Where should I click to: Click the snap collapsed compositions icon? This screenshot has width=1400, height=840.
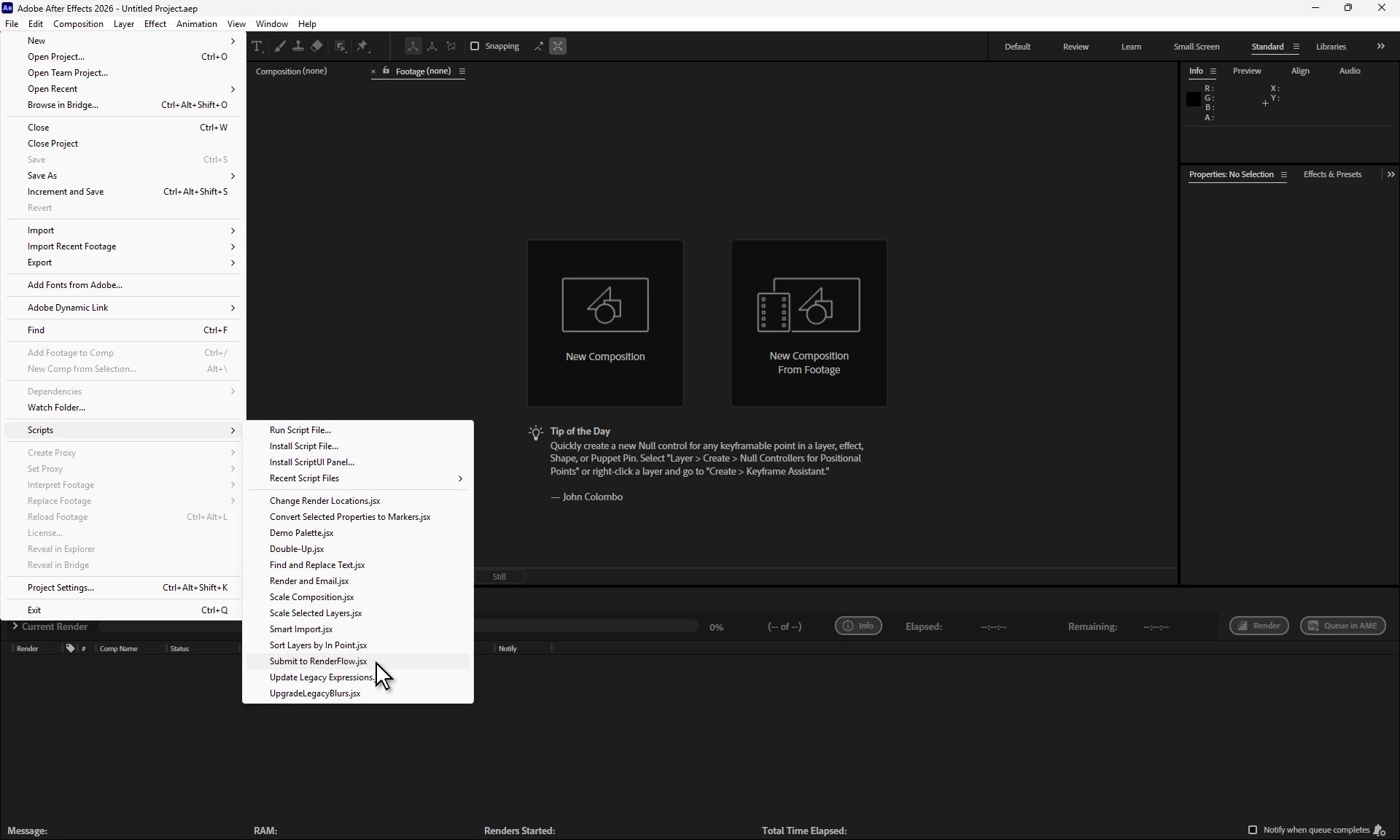click(558, 46)
